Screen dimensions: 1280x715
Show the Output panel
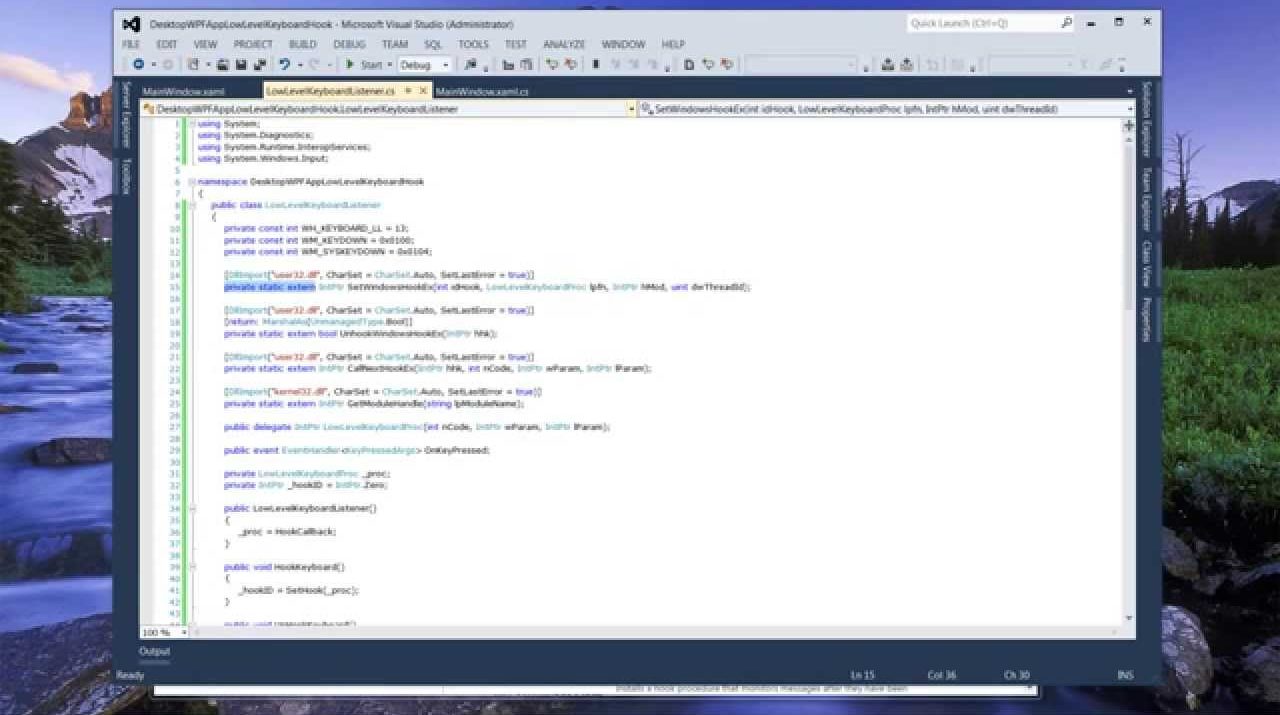[x=154, y=651]
